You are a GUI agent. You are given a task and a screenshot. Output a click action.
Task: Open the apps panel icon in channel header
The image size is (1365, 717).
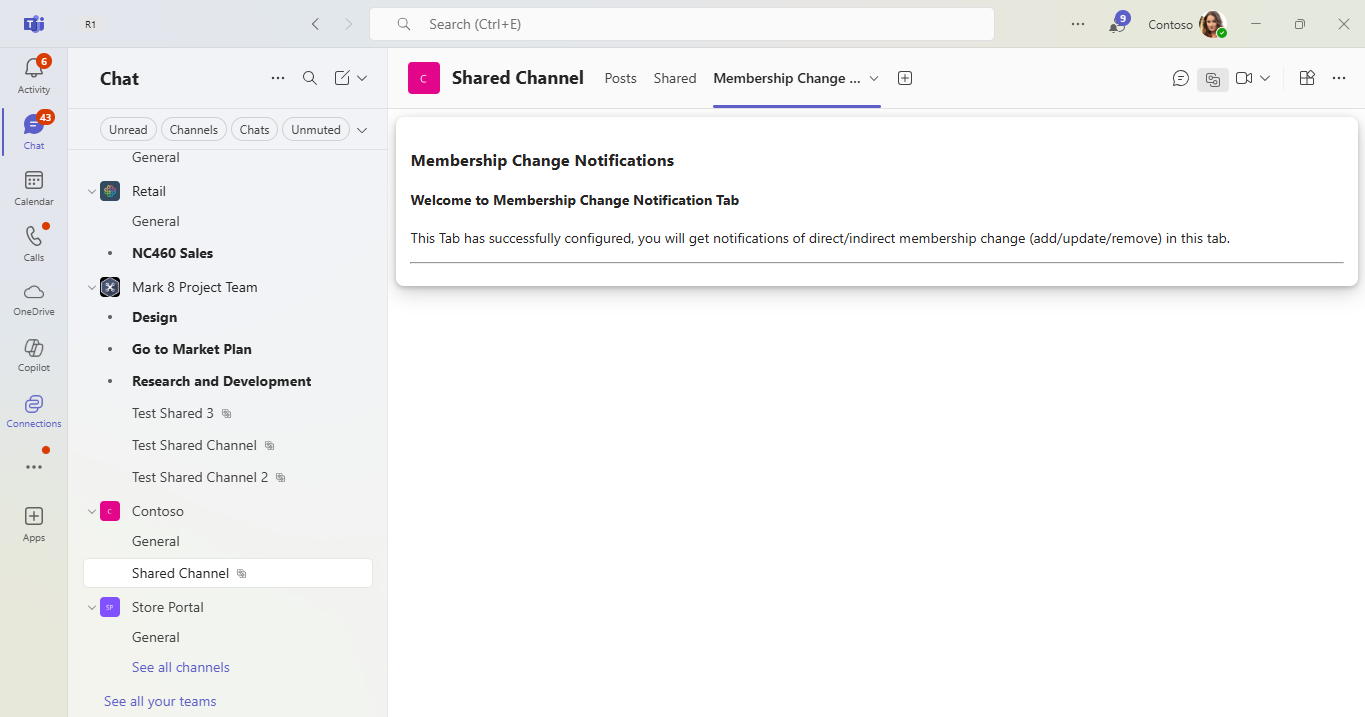coord(1307,78)
